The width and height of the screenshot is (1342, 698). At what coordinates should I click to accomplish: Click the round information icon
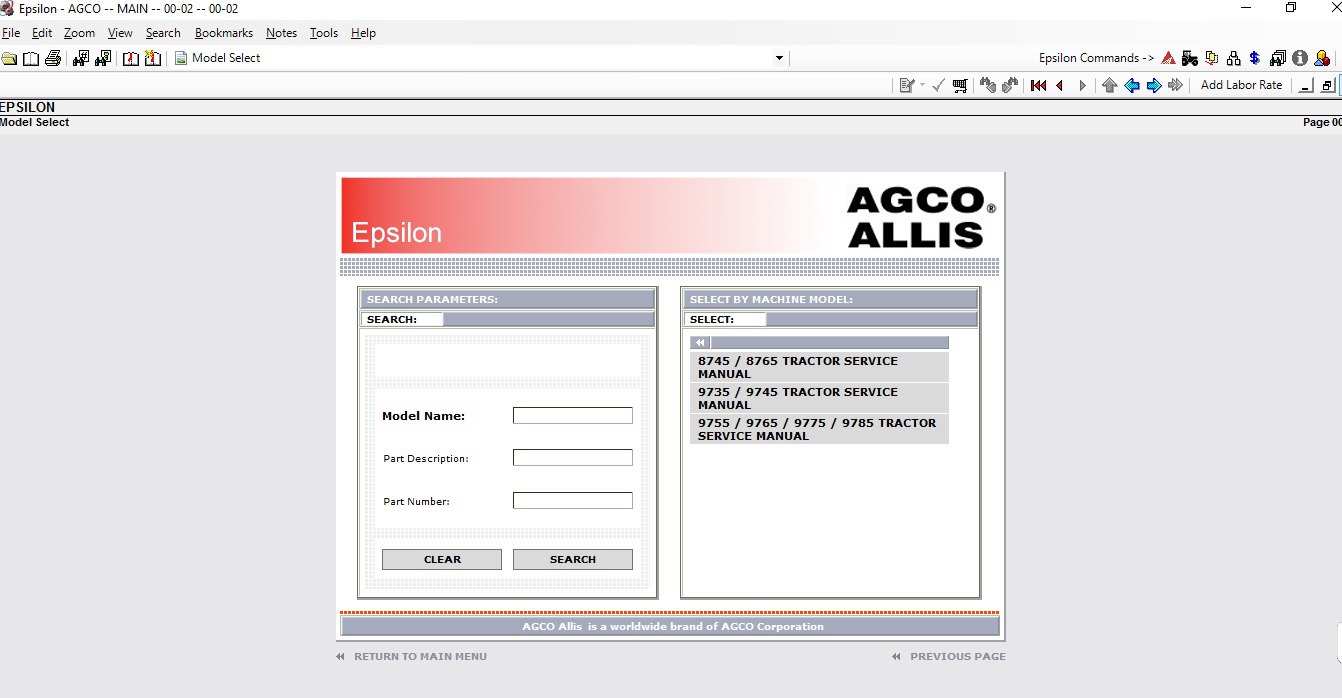[x=1300, y=58]
